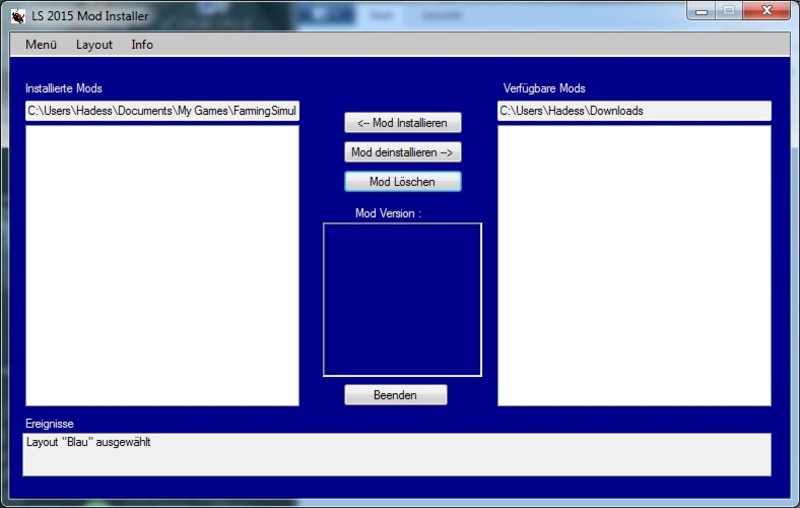Viewport: 800px width, 508px height.
Task: Click the Beenden button
Action: point(395,395)
